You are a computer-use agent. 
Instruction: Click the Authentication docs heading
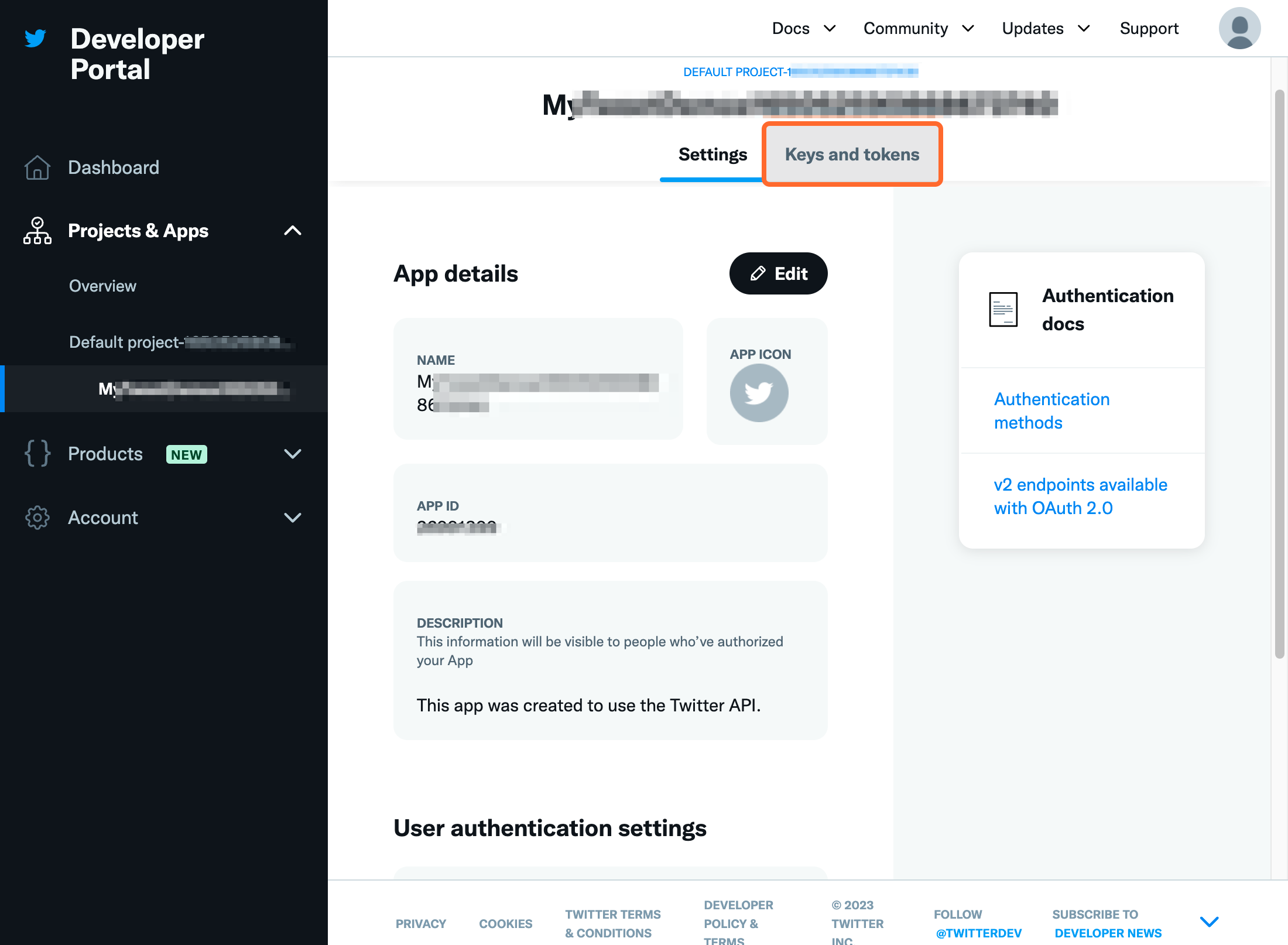pos(1108,310)
